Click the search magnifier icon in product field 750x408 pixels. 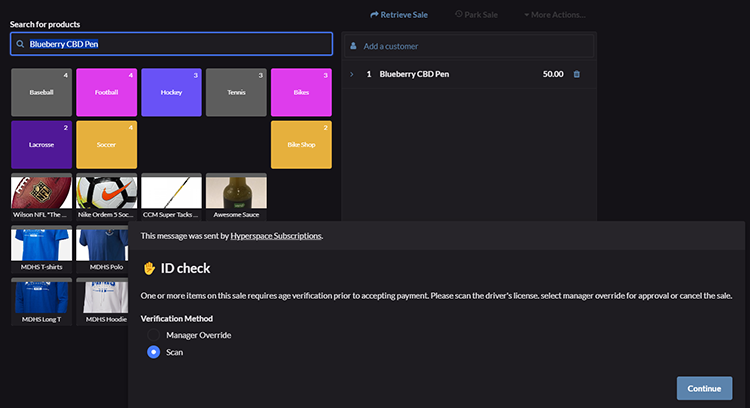20,44
